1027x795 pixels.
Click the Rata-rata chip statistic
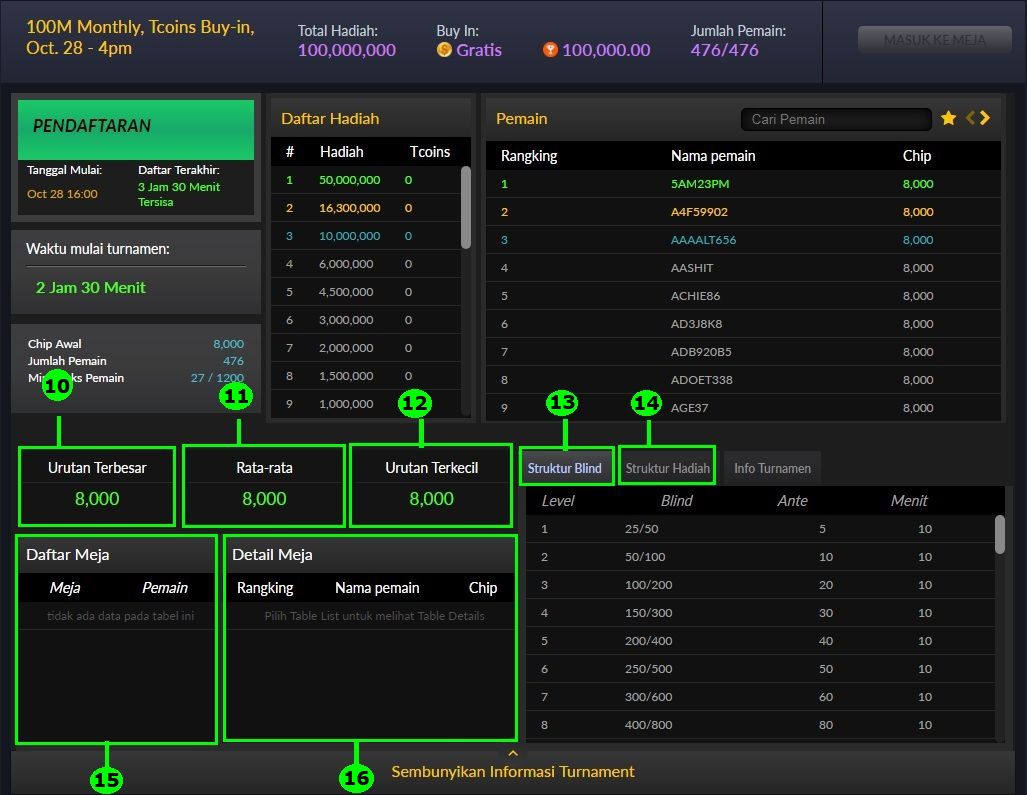[x=263, y=485]
